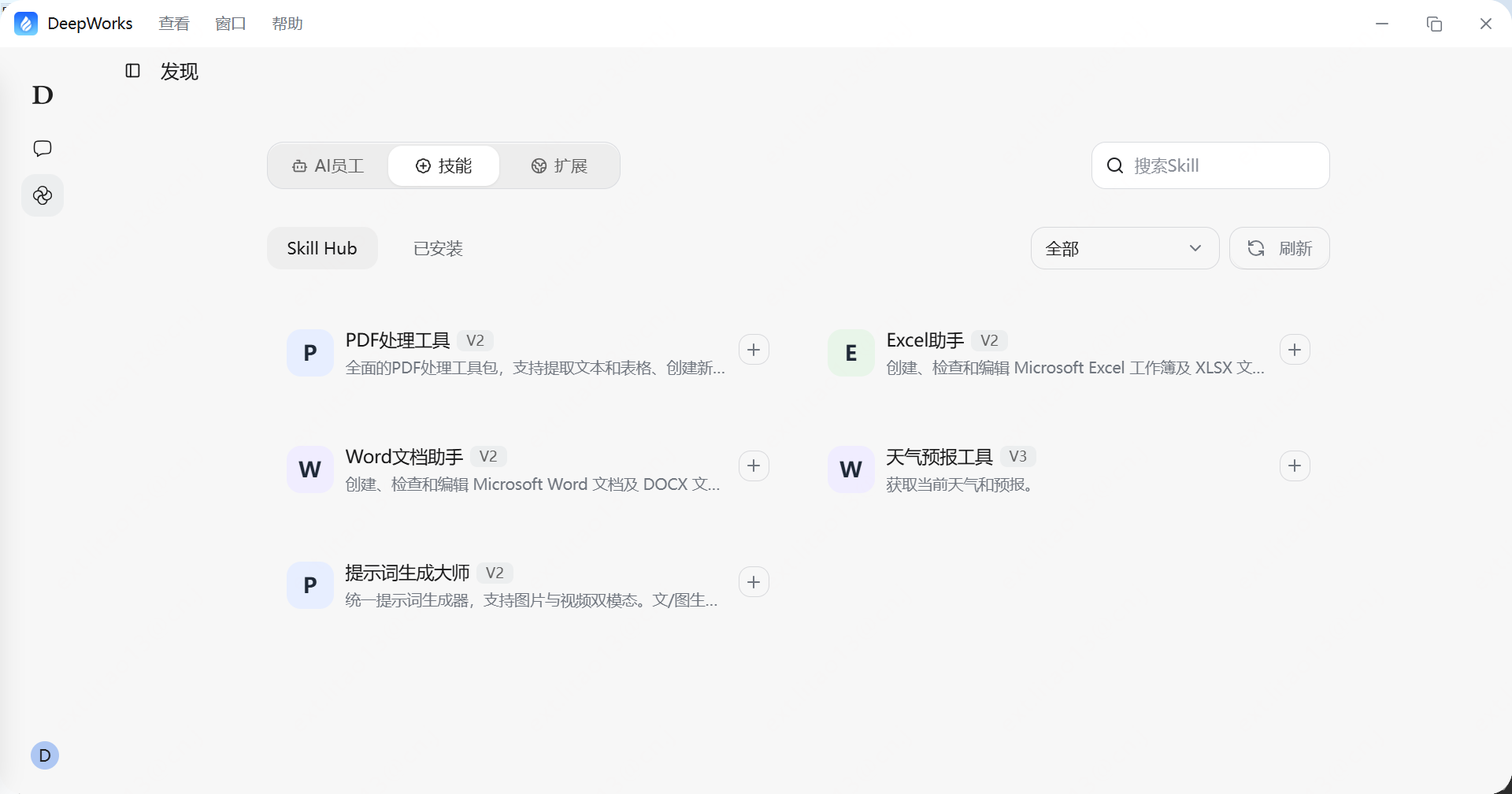This screenshot has height=794, width=1512.
Task: Switch to the 扩展 tab
Action: (559, 165)
